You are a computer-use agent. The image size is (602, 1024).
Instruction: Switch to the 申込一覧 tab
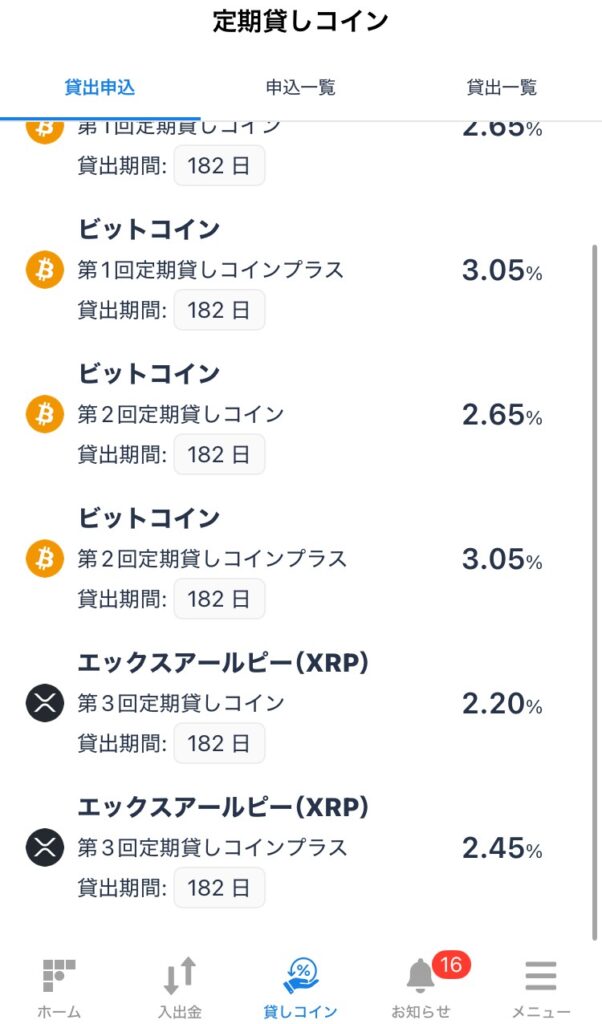(300, 88)
